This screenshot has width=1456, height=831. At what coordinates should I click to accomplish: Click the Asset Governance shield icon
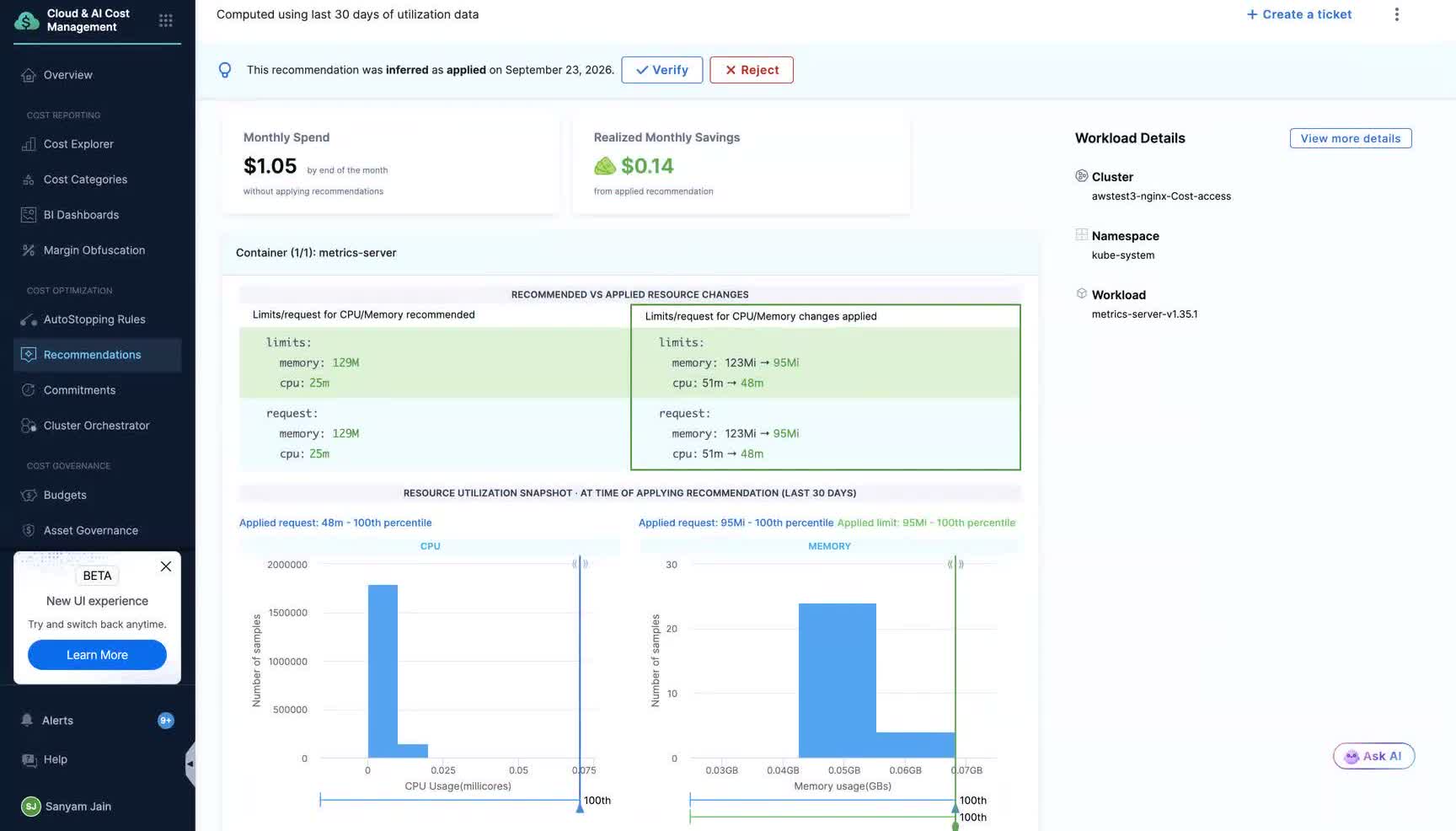29,530
